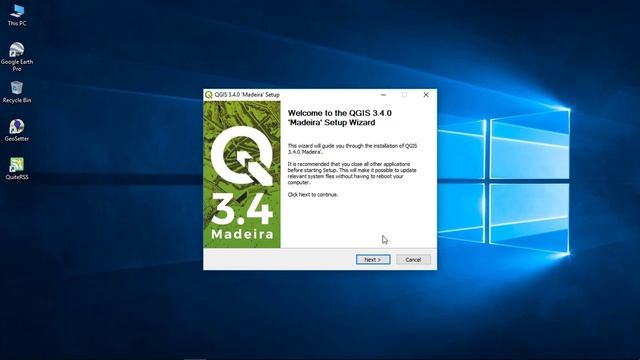Click the "QGIS 3.4.0 'Madeira' Setup" title text
Viewport: 640px width, 360px height.
click(x=247, y=95)
